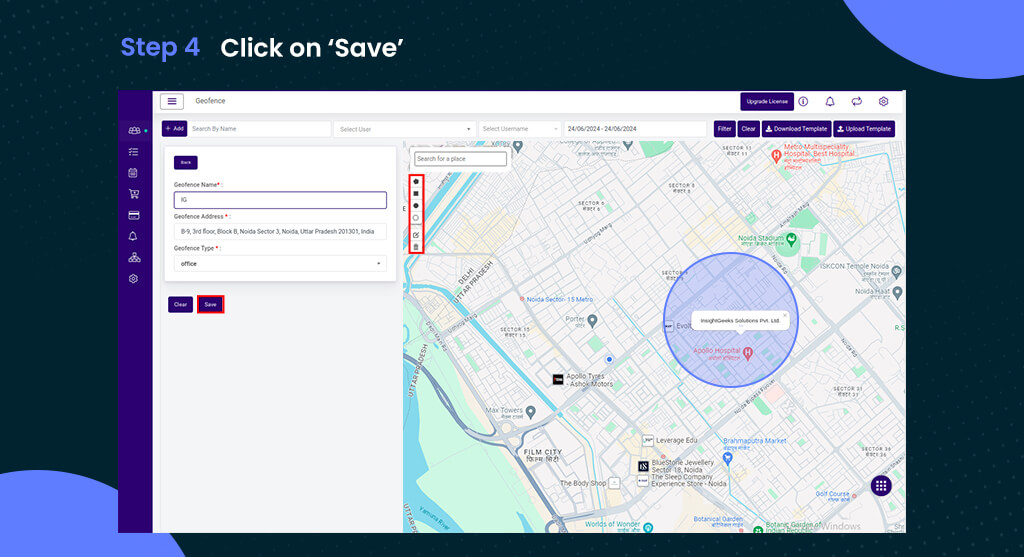
Task: Click Clear button next to Filter
Action: pyautogui.click(x=748, y=129)
